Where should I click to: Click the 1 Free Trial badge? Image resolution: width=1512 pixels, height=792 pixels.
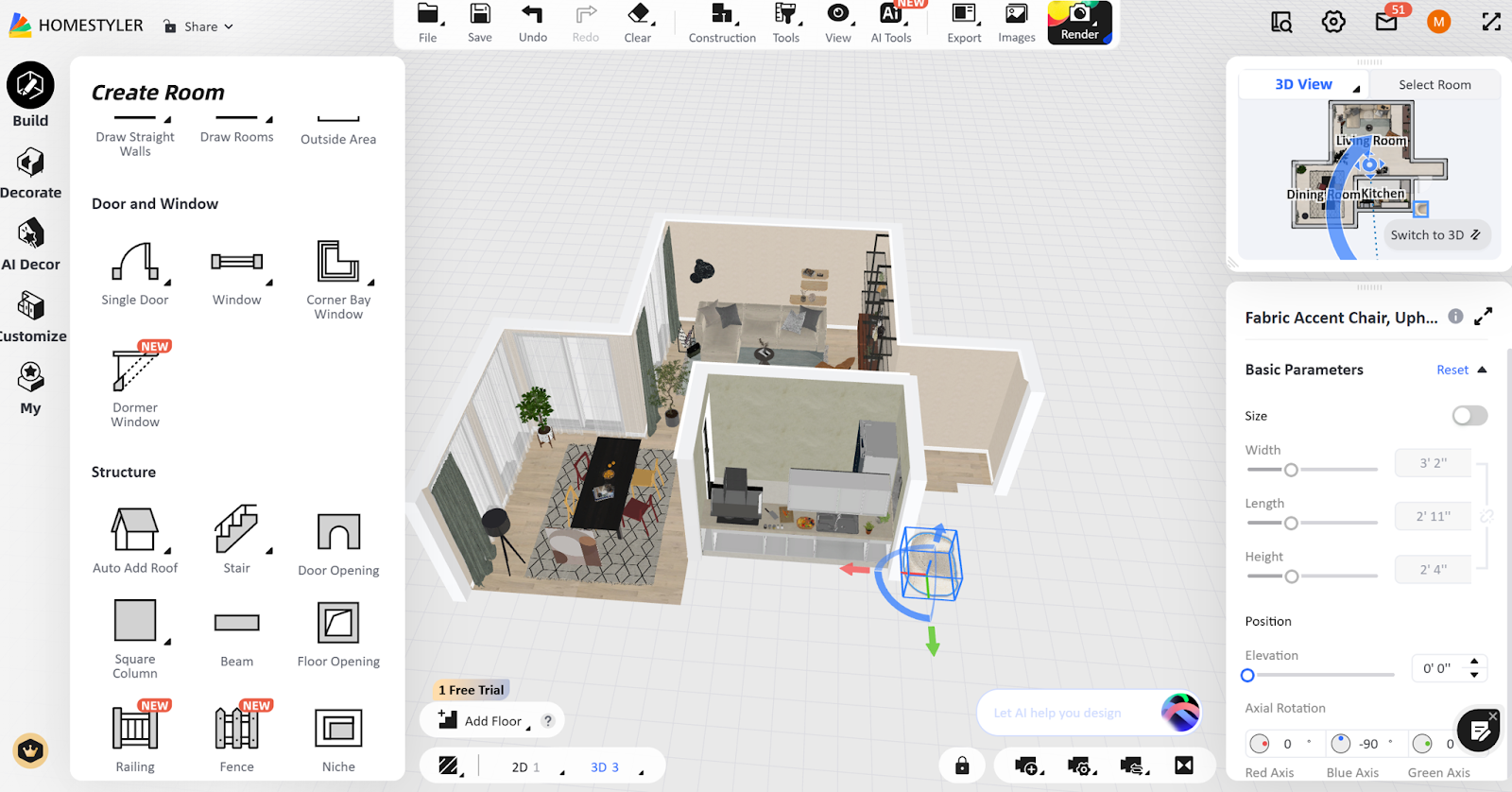471,690
